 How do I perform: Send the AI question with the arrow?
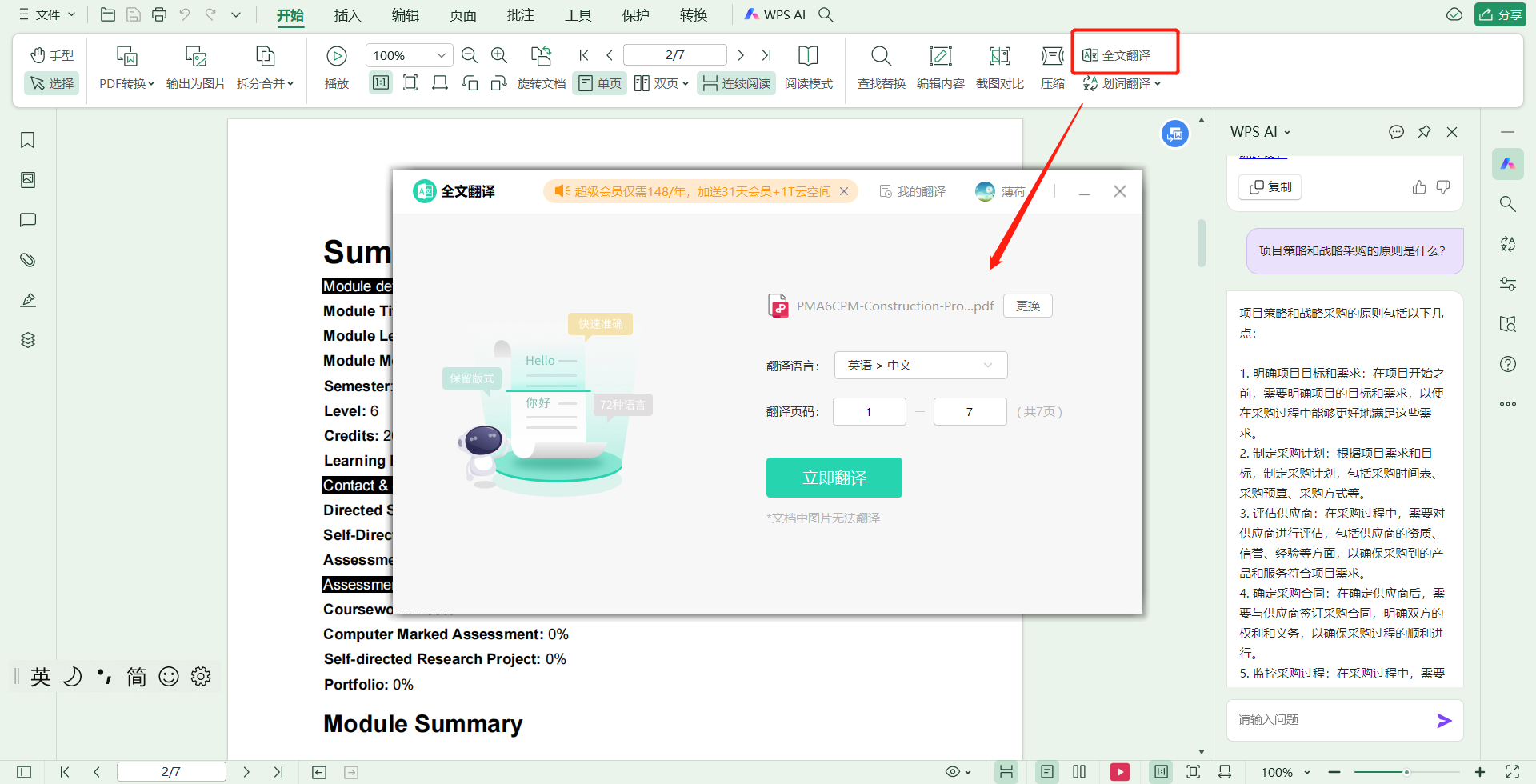point(1444,721)
